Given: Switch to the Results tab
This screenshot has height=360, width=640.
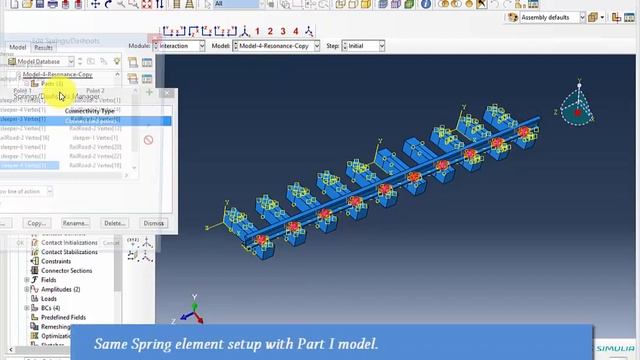Looking at the screenshot, I should pyautogui.click(x=43, y=47).
